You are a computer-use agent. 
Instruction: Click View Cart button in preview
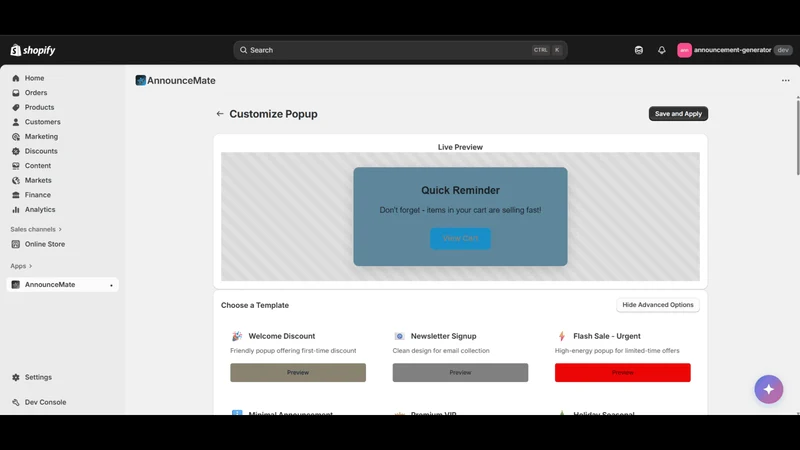point(460,238)
